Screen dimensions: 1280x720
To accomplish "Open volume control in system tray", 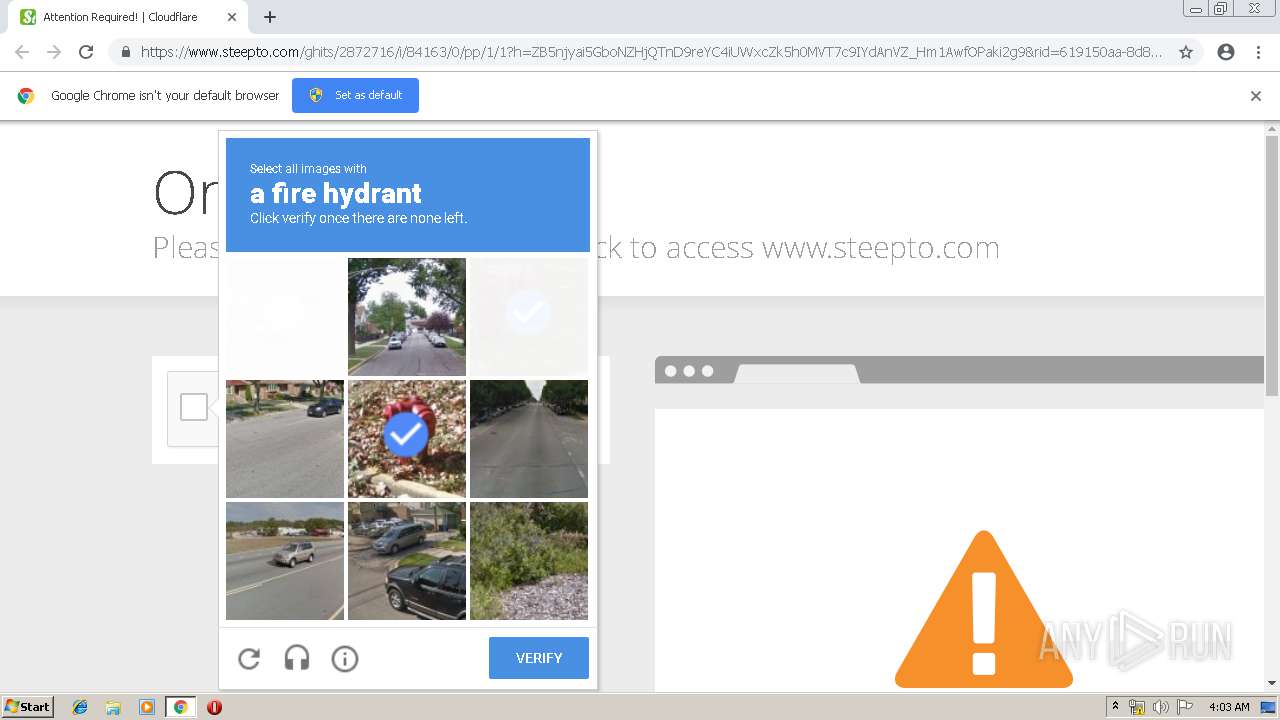I will [1161, 707].
